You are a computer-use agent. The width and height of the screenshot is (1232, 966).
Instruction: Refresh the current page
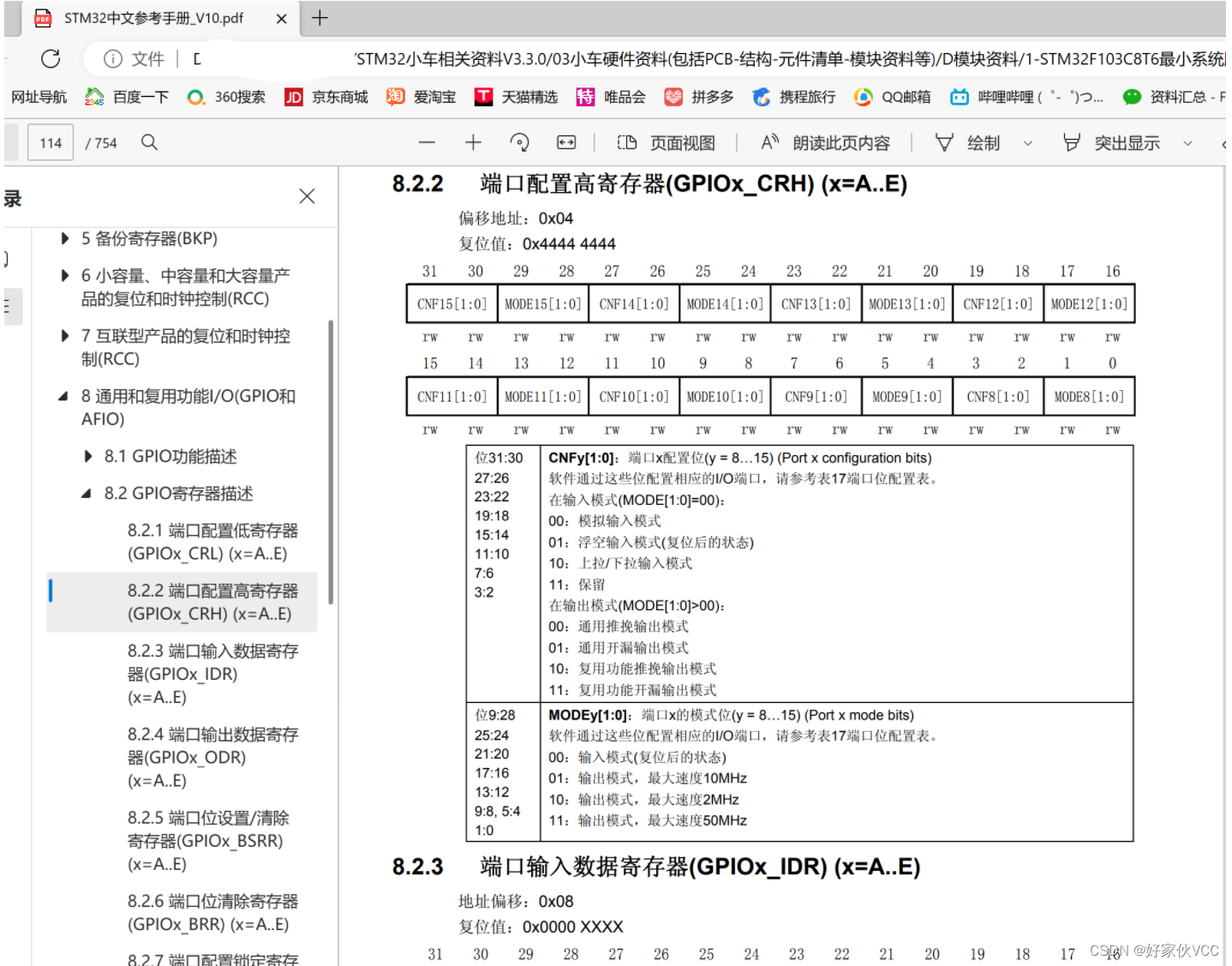tap(50, 58)
